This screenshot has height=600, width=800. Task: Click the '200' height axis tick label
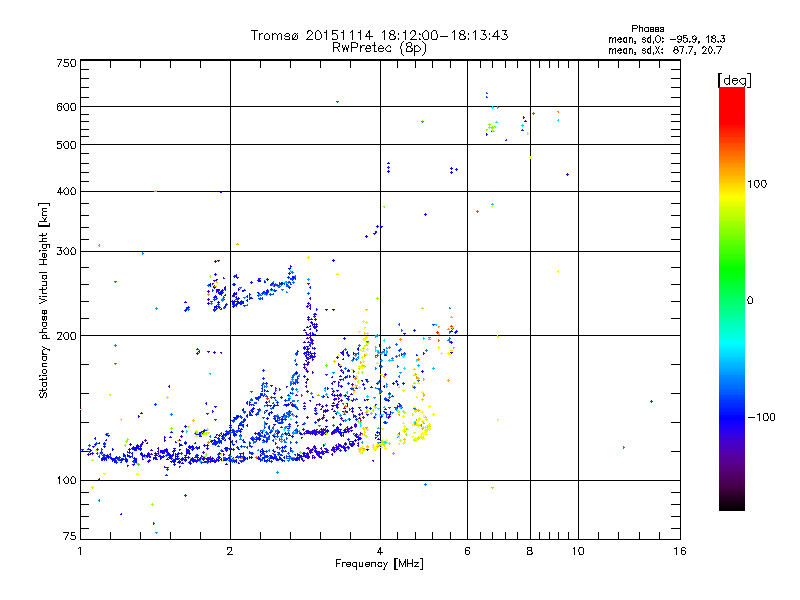tap(66, 336)
